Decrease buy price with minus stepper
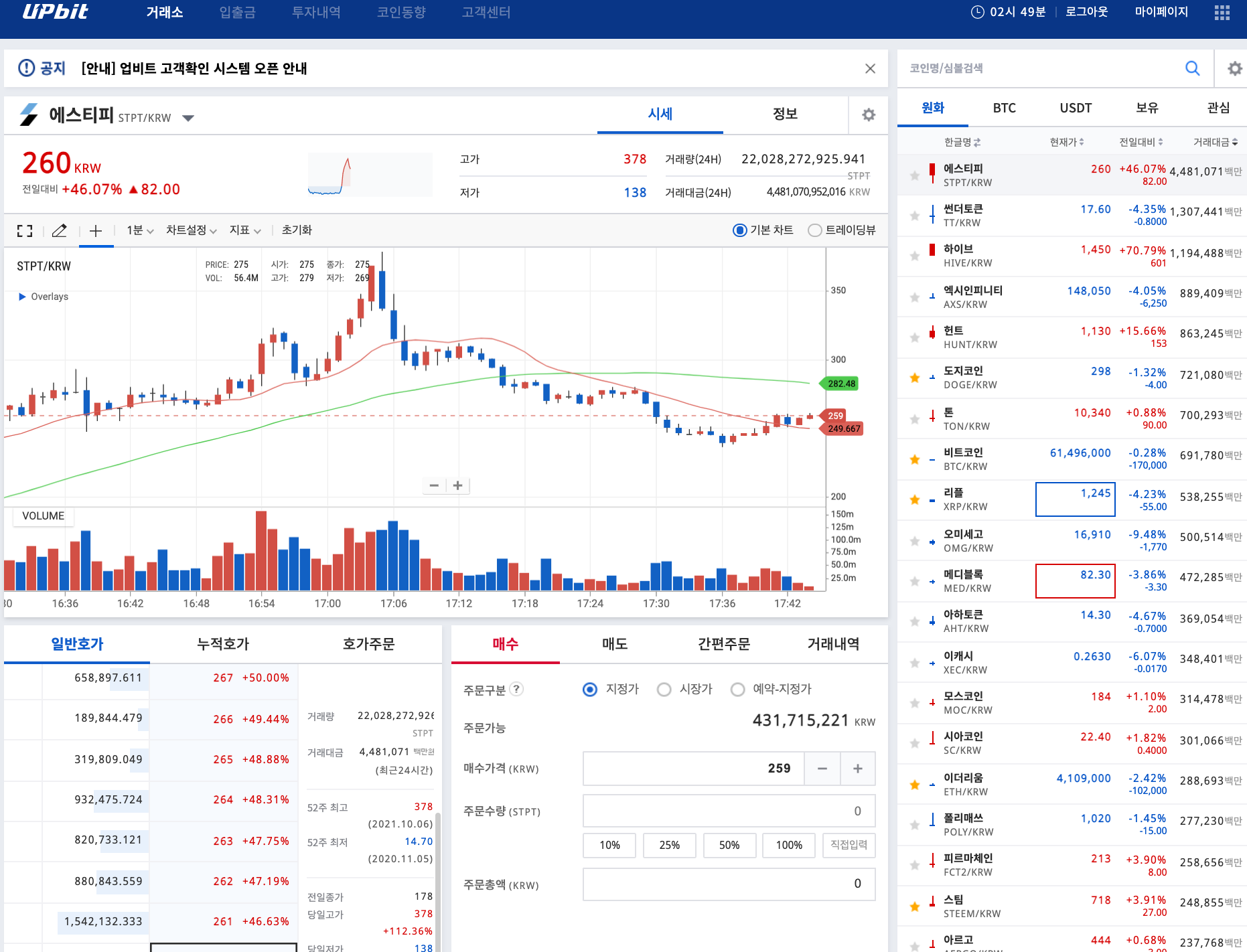 pyautogui.click(x=822, y=769)
